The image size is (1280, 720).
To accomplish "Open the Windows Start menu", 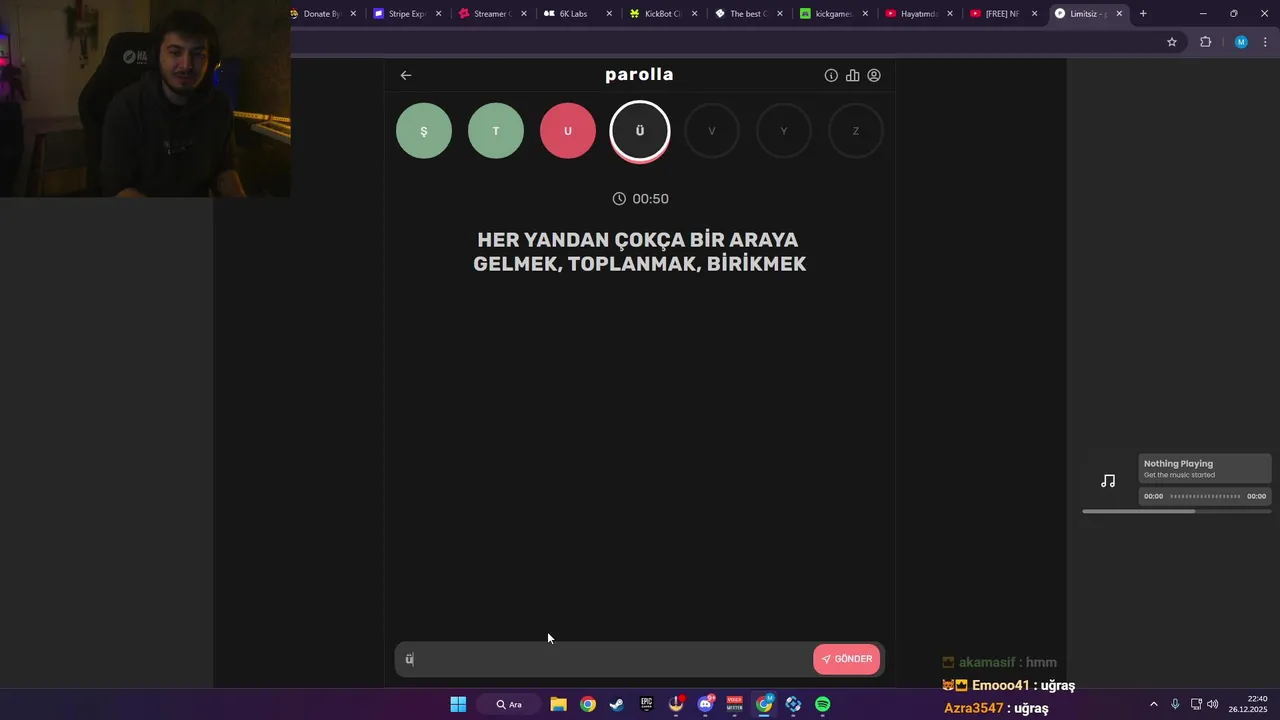I will (x=458, y=704).
